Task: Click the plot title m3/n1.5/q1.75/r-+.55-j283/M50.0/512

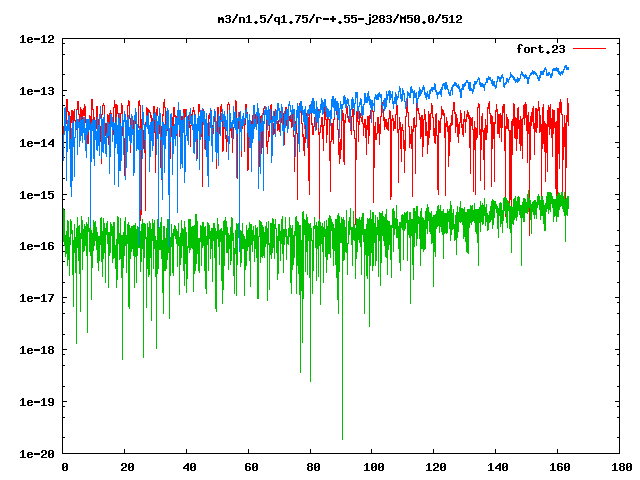Action: [340, 19]
